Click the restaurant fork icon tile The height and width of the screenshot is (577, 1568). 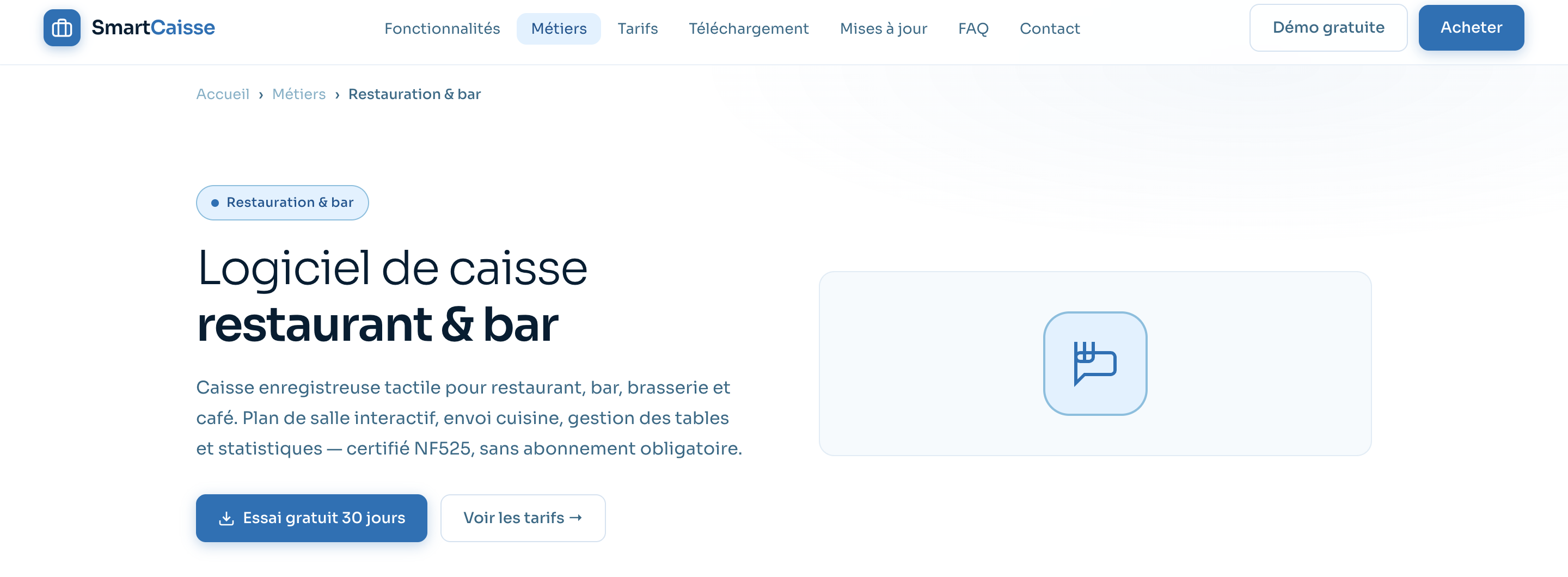[1094, 364]
